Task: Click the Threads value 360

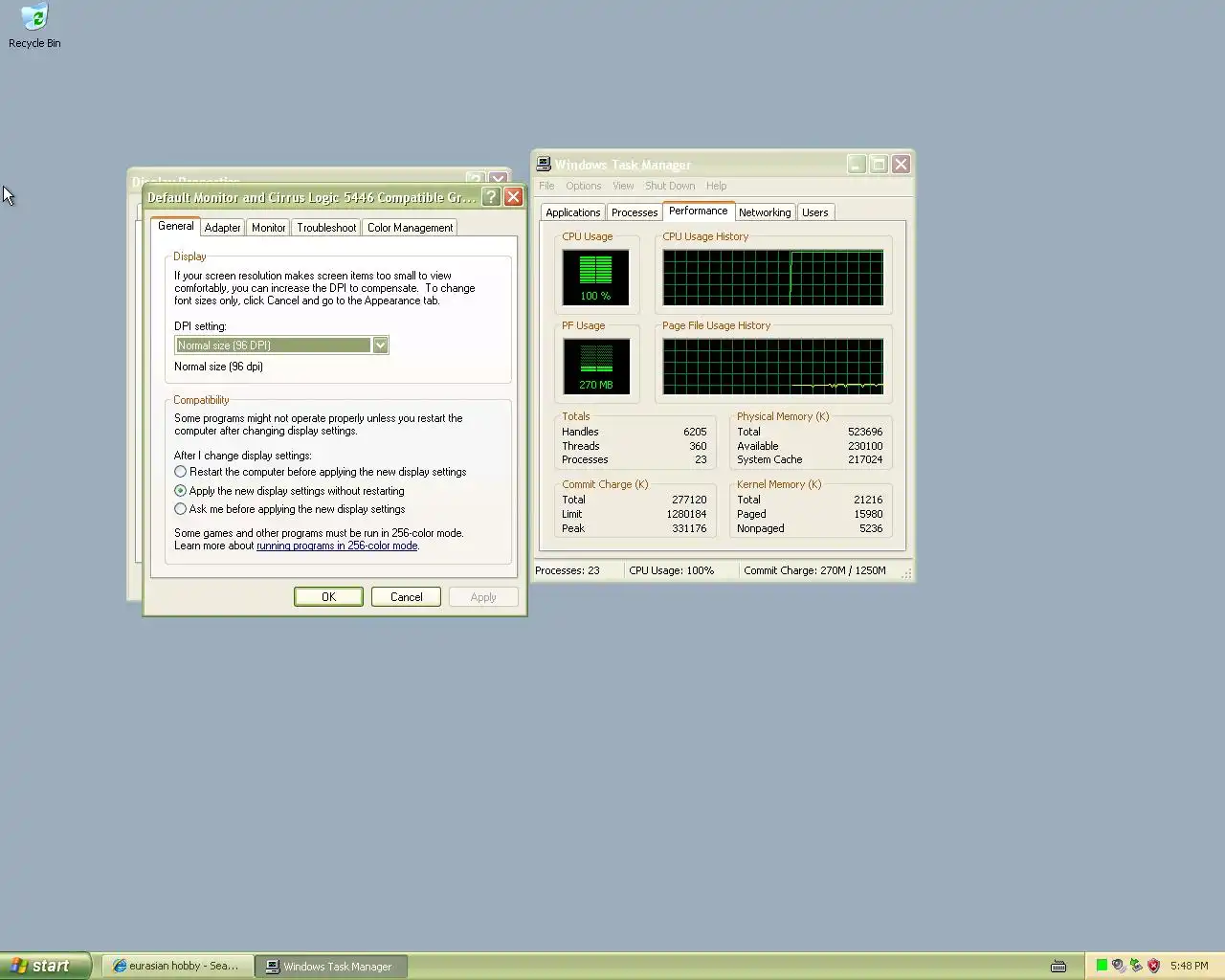Action: pos(698,446)
